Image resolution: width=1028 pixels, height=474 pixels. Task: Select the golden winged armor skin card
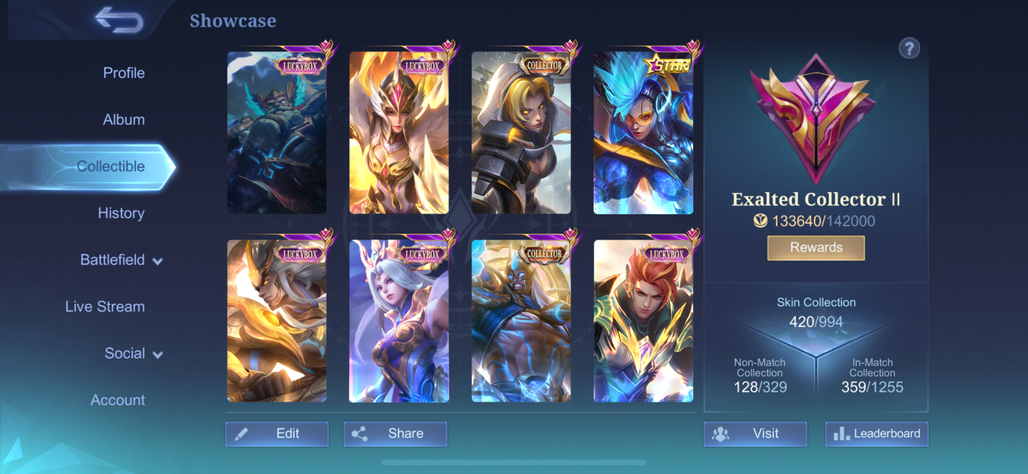click(x=399, y=133)
